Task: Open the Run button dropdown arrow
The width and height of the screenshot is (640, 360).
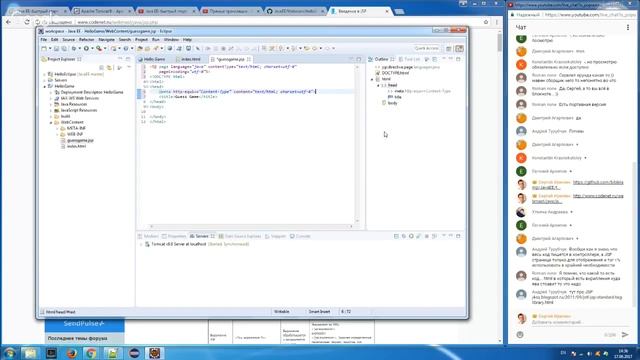Action: pos(92,49)
